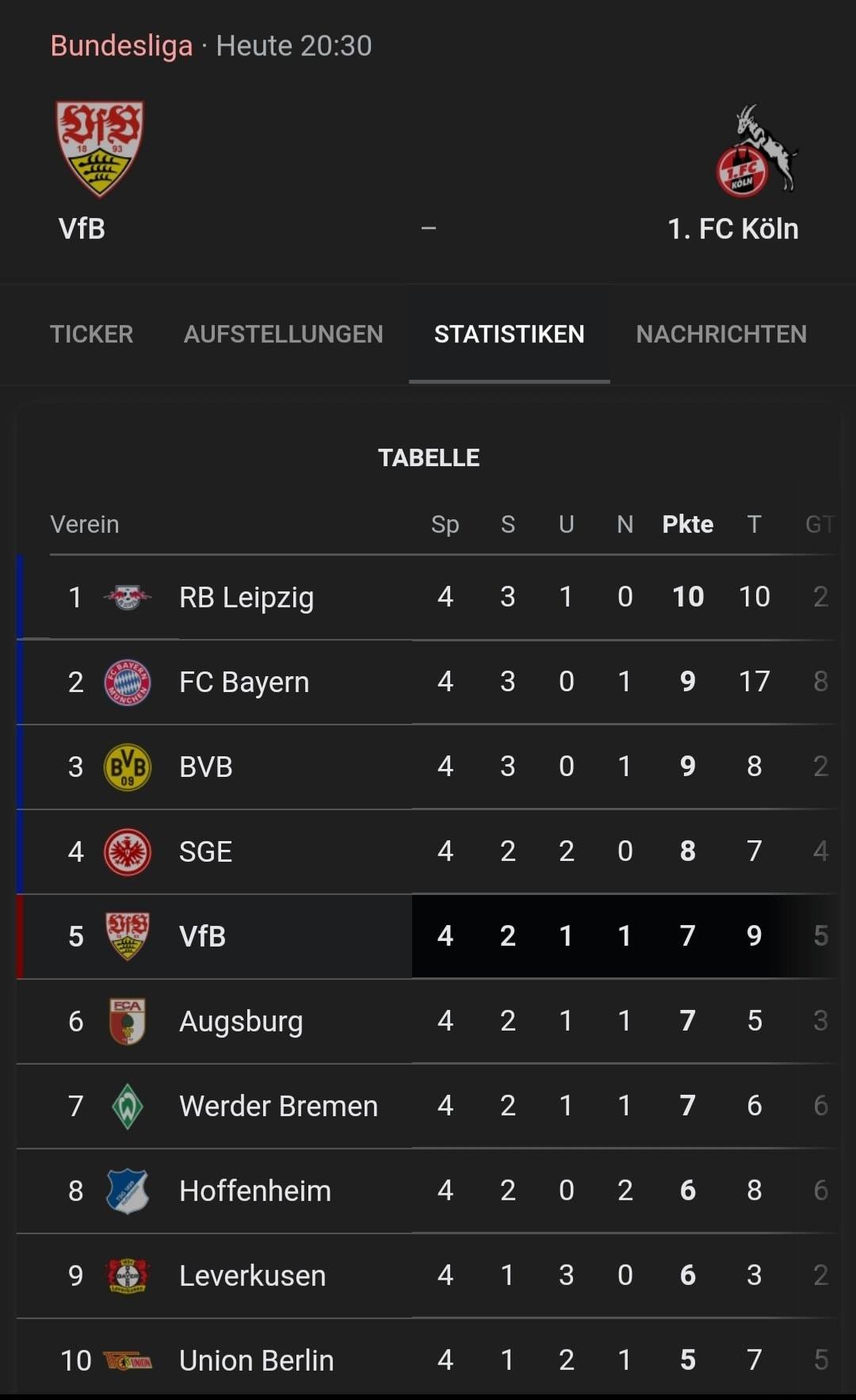
Task: Select the FC Bayern crest in row two
Action: coord(127,682)
